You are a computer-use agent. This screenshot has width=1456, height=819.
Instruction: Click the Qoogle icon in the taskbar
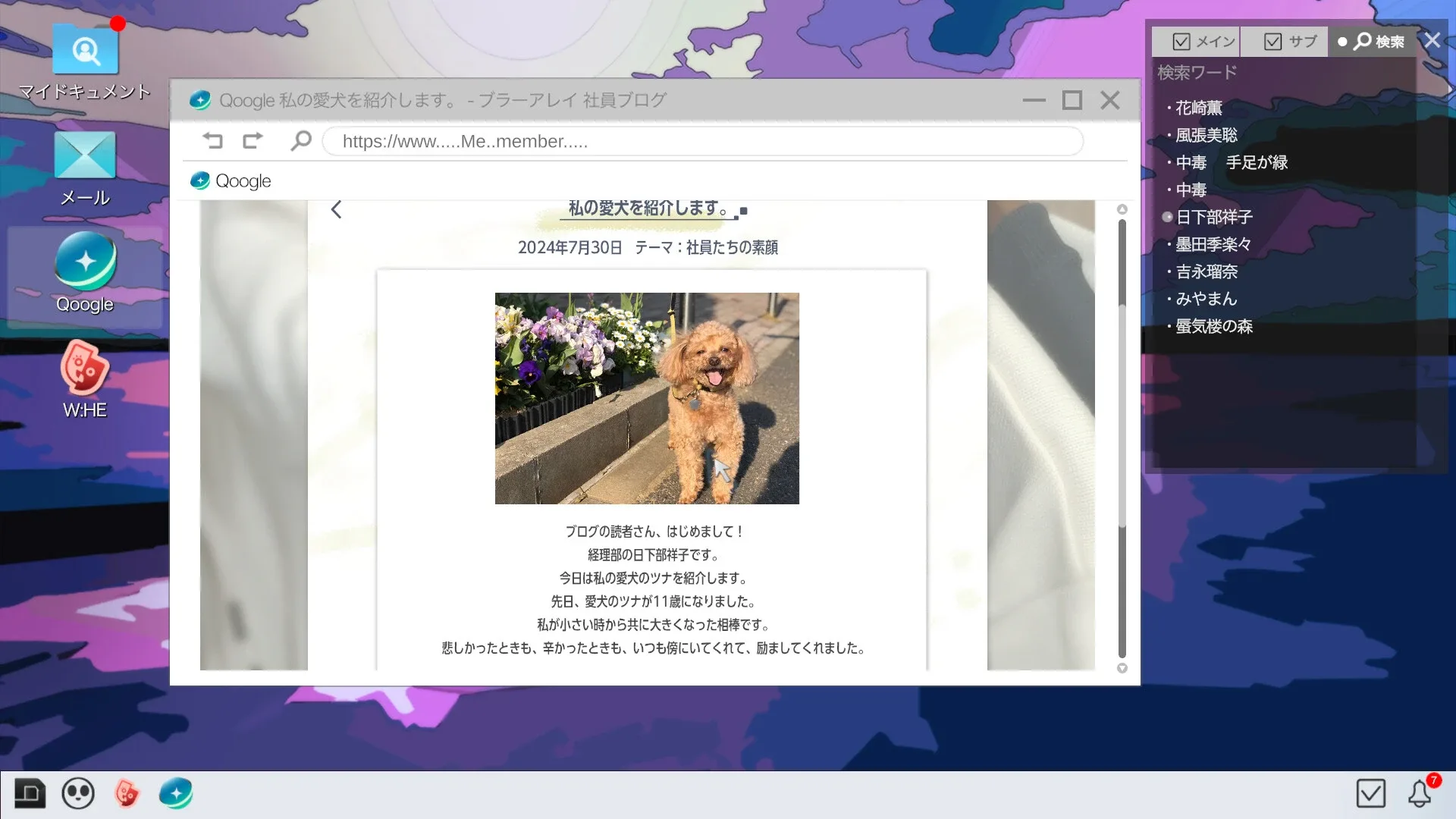coord(177,793)
